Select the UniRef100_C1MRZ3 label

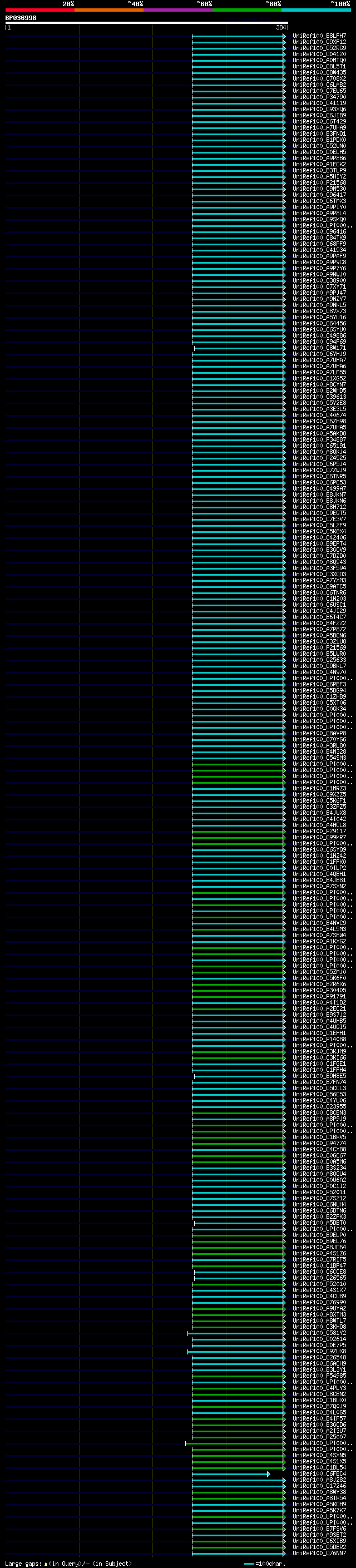tap(319, 788)
